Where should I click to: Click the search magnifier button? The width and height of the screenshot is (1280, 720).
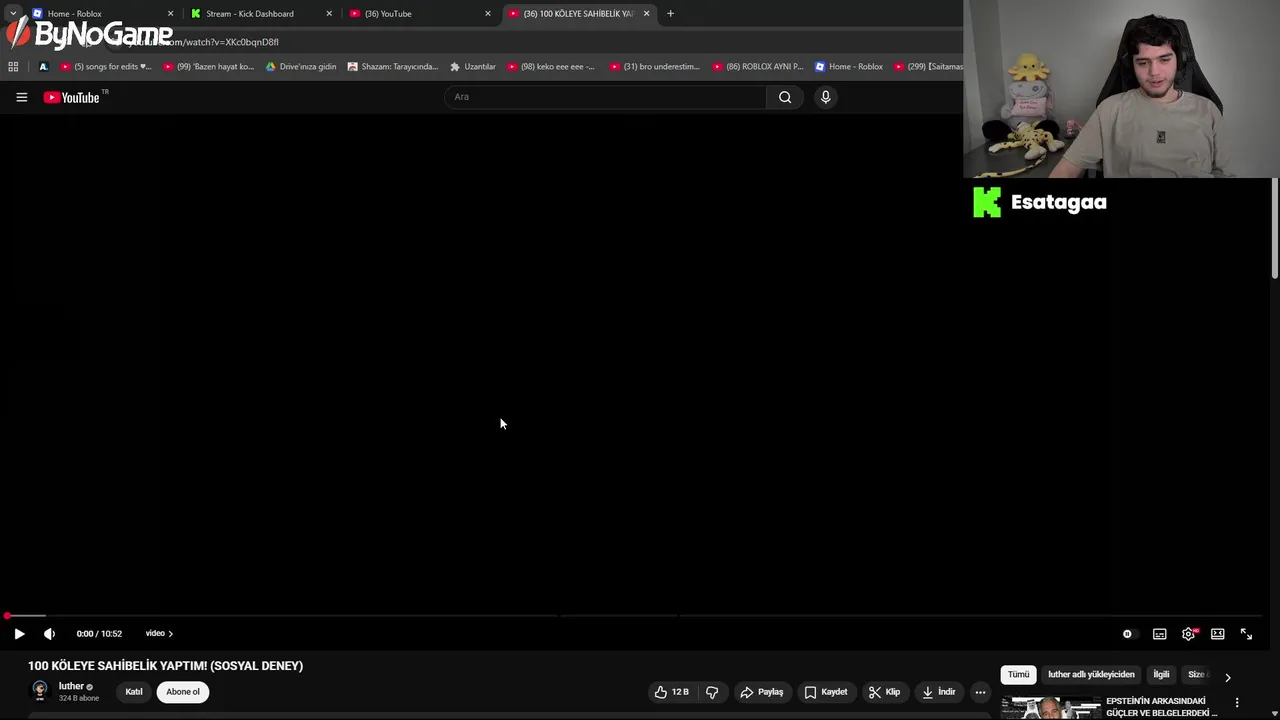click(x=785, y=97)
